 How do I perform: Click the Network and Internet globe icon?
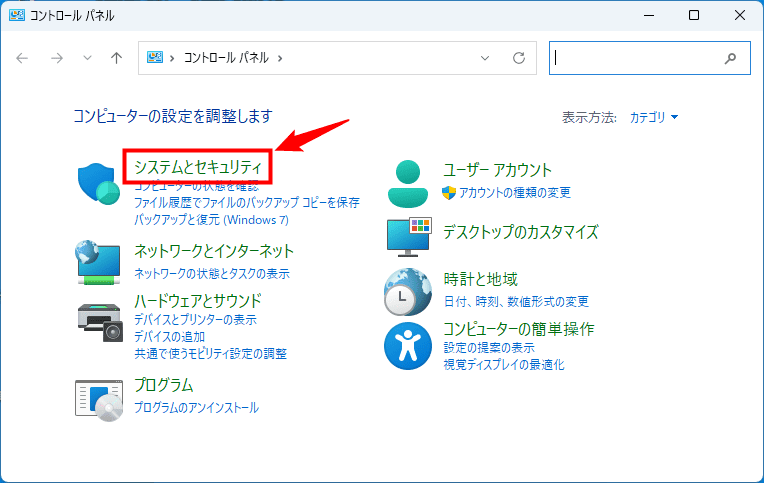click(98, 262)
